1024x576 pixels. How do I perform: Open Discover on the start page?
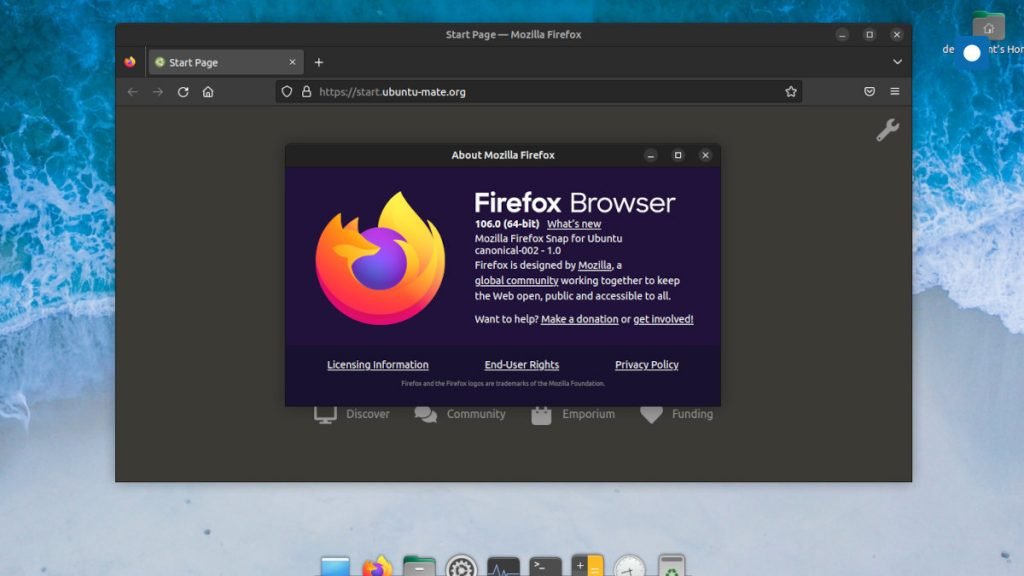352,414
